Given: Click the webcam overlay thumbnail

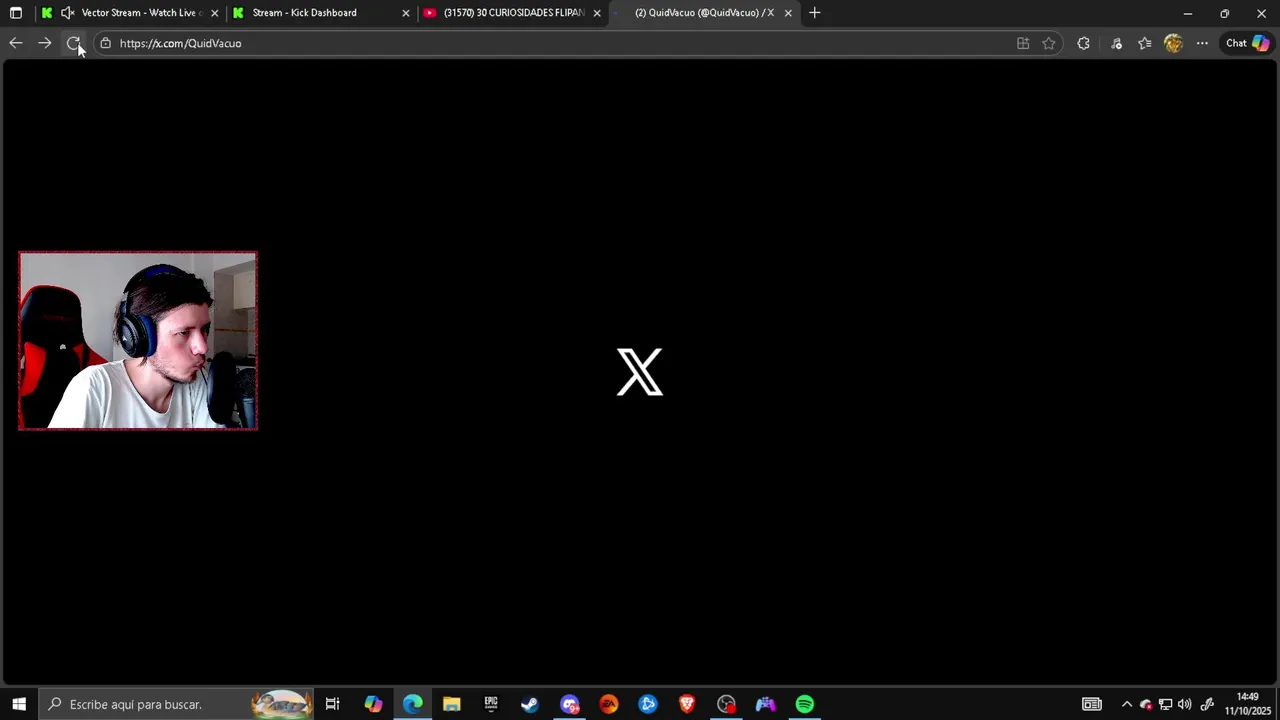Looking at the screenshot, I should click(x=138, y=341).
